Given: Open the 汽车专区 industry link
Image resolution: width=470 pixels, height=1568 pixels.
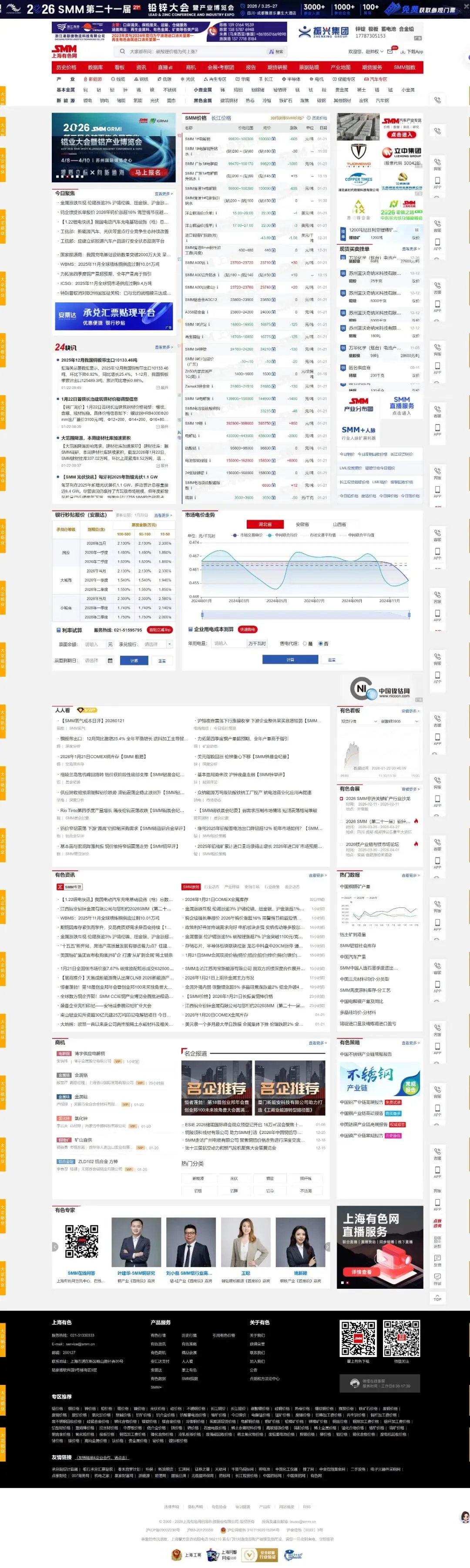Looking at the screenshot, I should coord(376,79).
